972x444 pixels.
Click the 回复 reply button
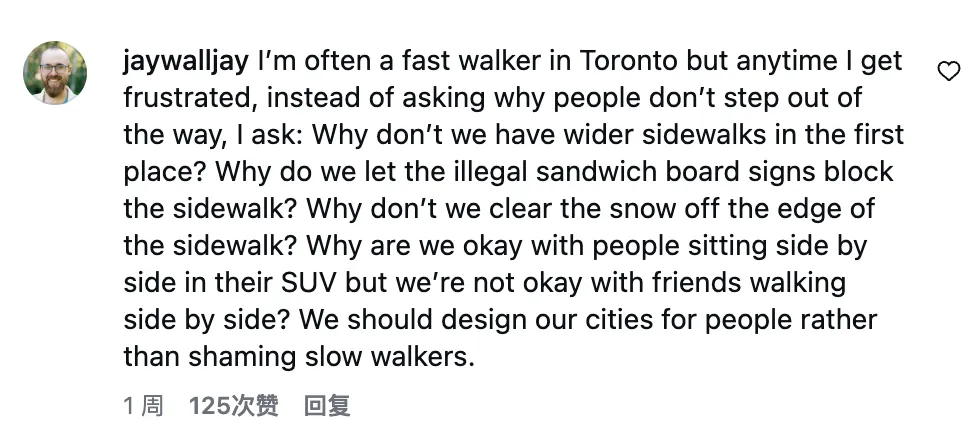(327, 406)
